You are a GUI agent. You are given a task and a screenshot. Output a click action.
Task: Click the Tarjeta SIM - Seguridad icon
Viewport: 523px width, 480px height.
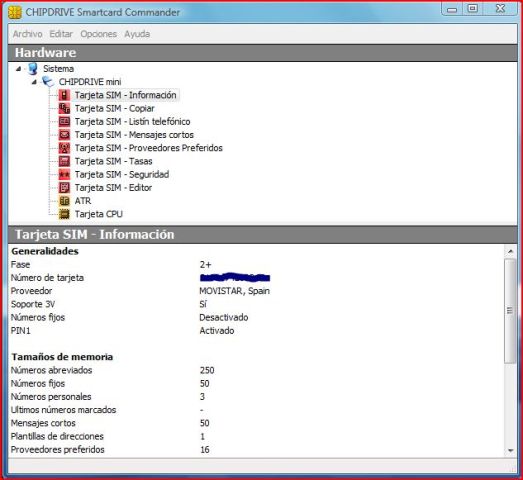[64, 174]
